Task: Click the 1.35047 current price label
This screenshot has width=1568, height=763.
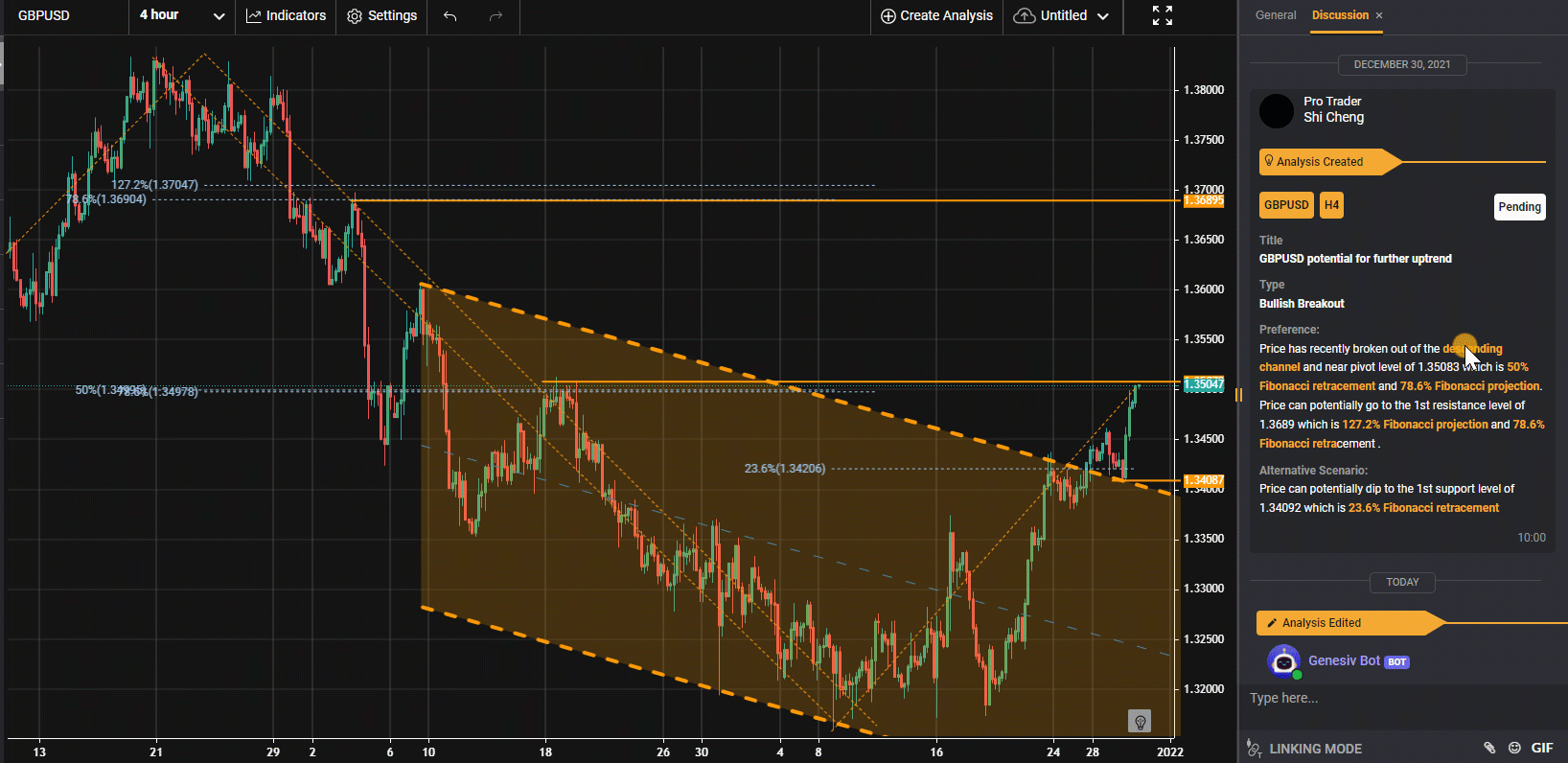Action: click(x=1204, y=384)
